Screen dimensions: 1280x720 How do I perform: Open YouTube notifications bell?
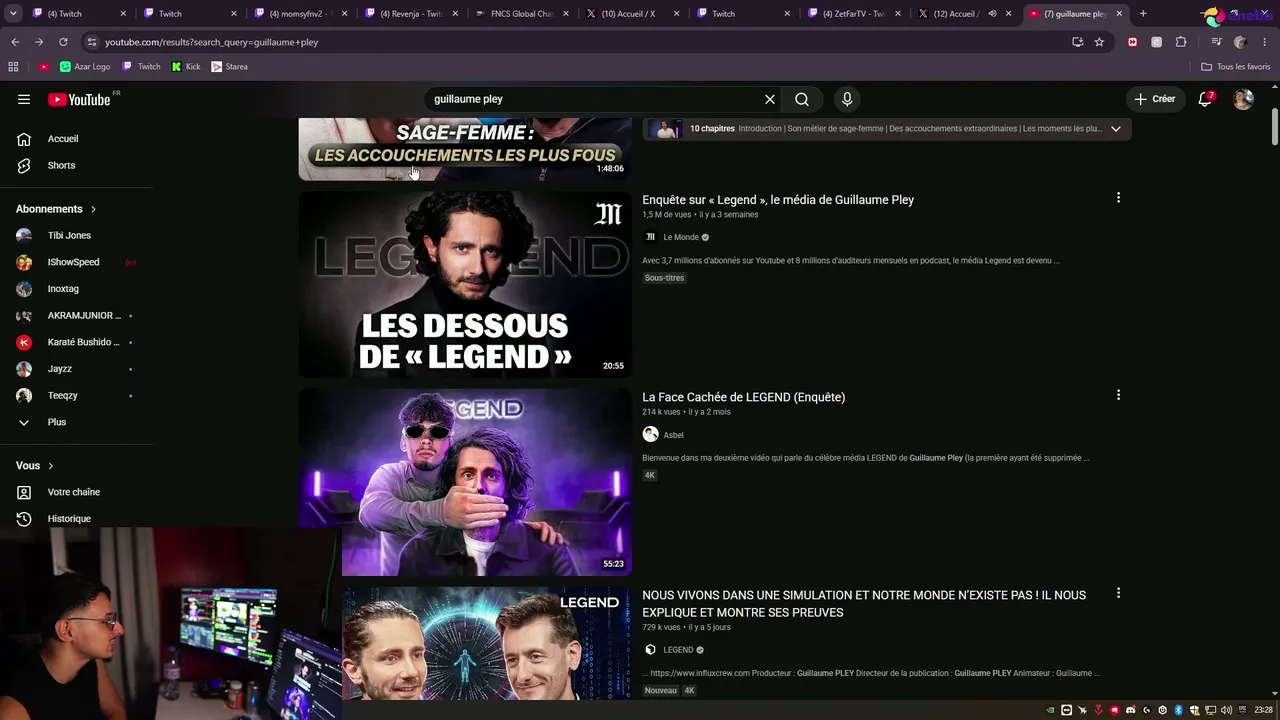coord(1206,99)
